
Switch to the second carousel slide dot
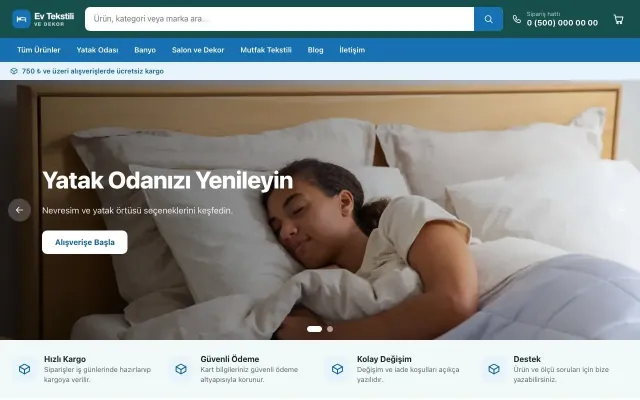(x=330, y=329)
